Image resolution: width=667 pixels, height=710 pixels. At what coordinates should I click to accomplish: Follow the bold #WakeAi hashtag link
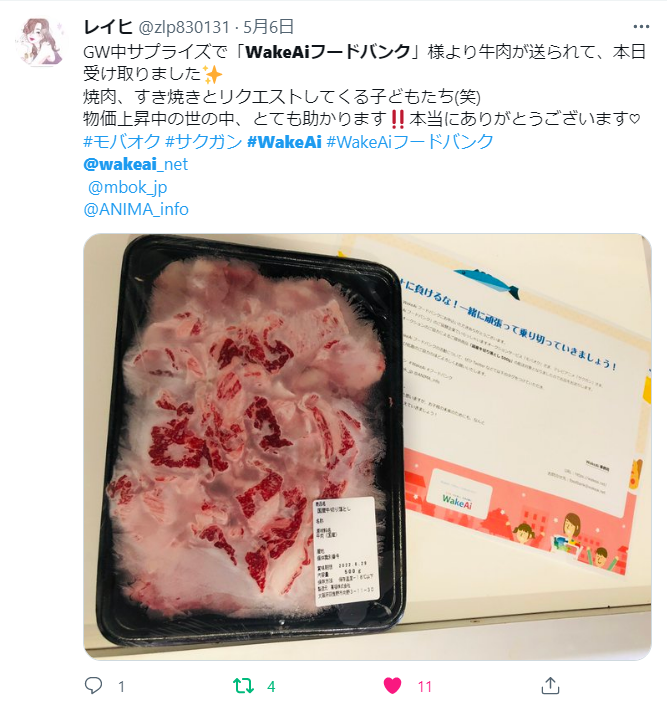[284, 141]
